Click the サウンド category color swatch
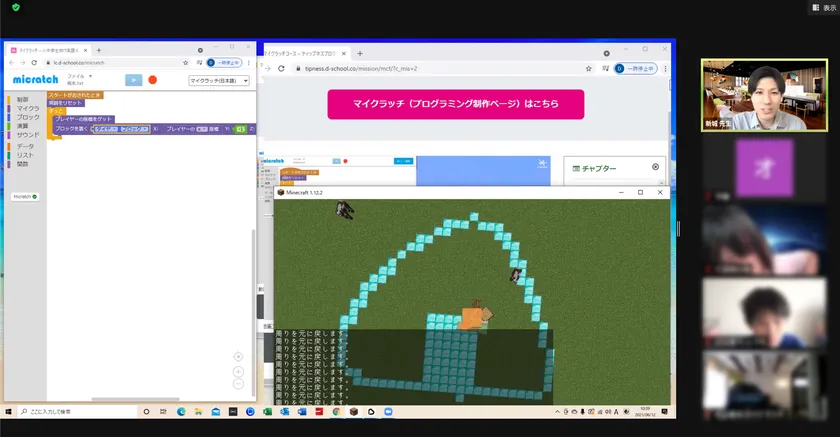The height and width of the screenshot is (437, 840). coord(10,133)
